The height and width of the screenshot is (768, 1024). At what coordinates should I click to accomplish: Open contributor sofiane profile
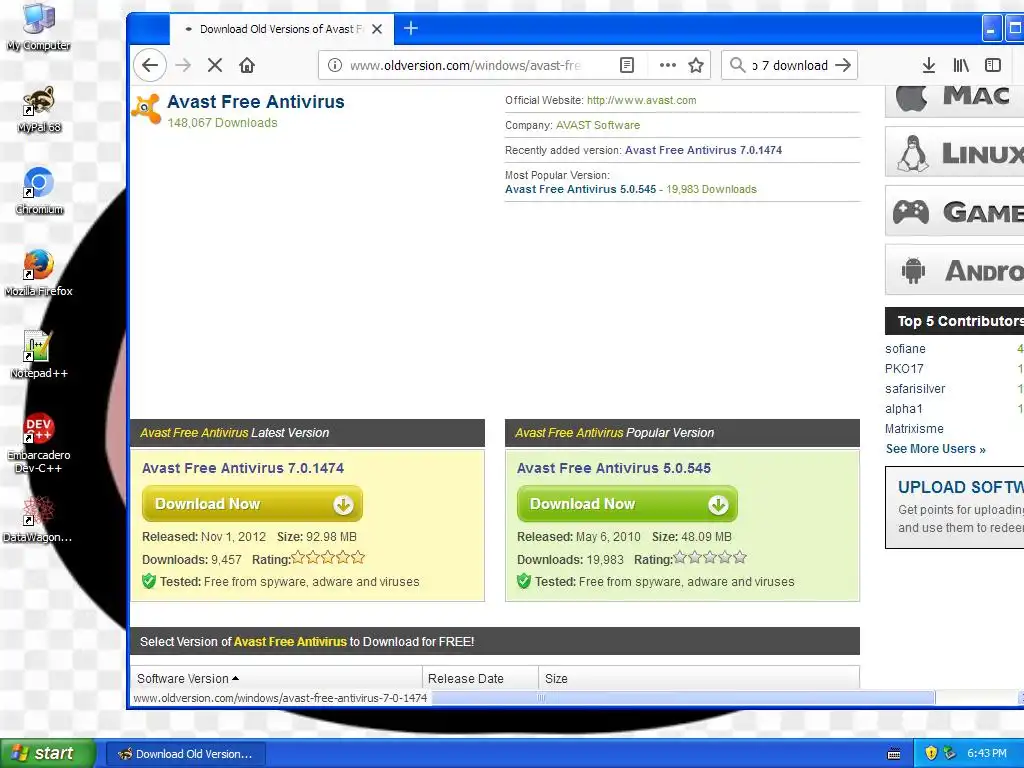click(905, 349)
